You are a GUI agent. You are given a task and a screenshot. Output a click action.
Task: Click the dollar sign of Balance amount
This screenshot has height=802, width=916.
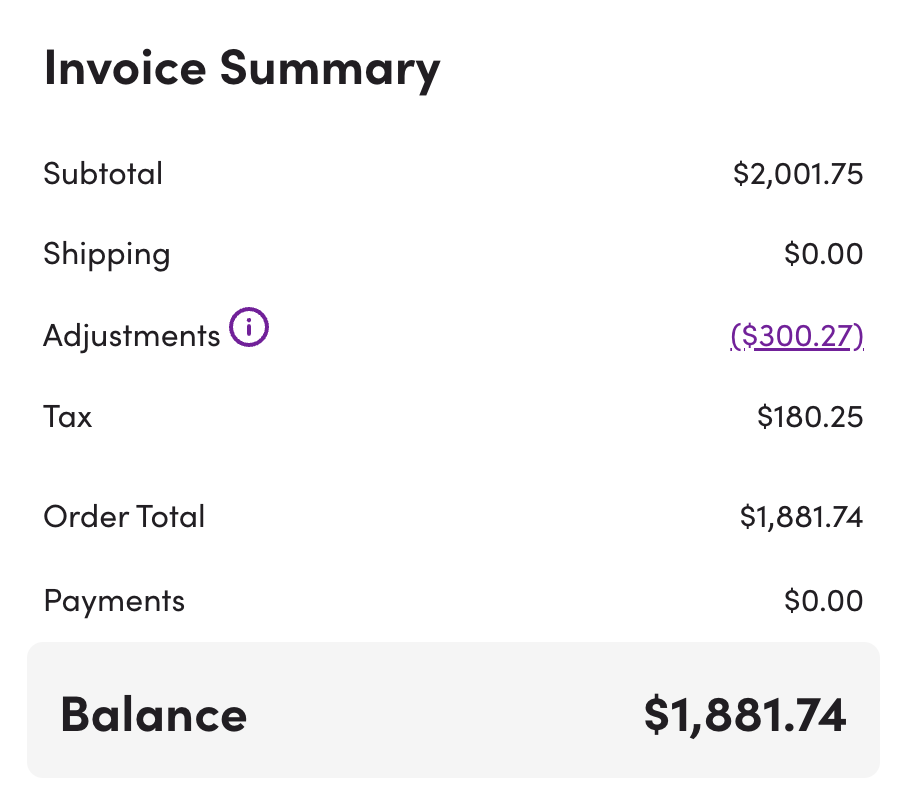(655, 715)
